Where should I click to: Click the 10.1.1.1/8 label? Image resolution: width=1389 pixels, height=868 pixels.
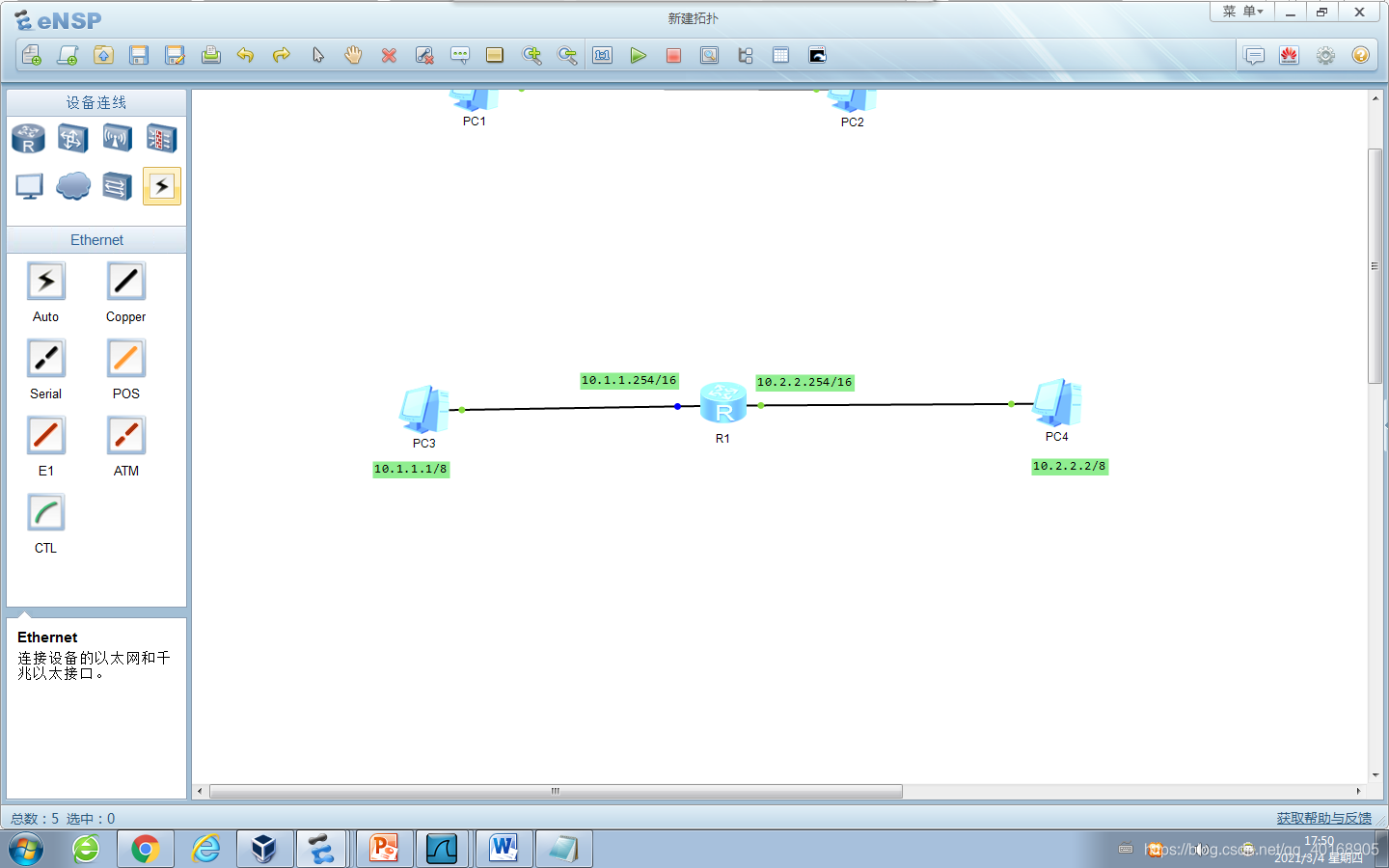[411, 470]
